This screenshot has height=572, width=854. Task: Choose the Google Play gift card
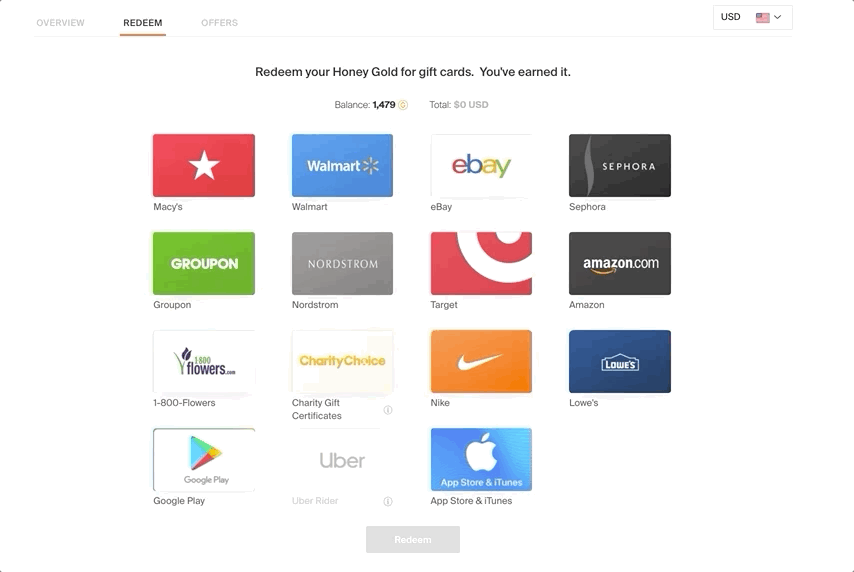click(204, 460)
